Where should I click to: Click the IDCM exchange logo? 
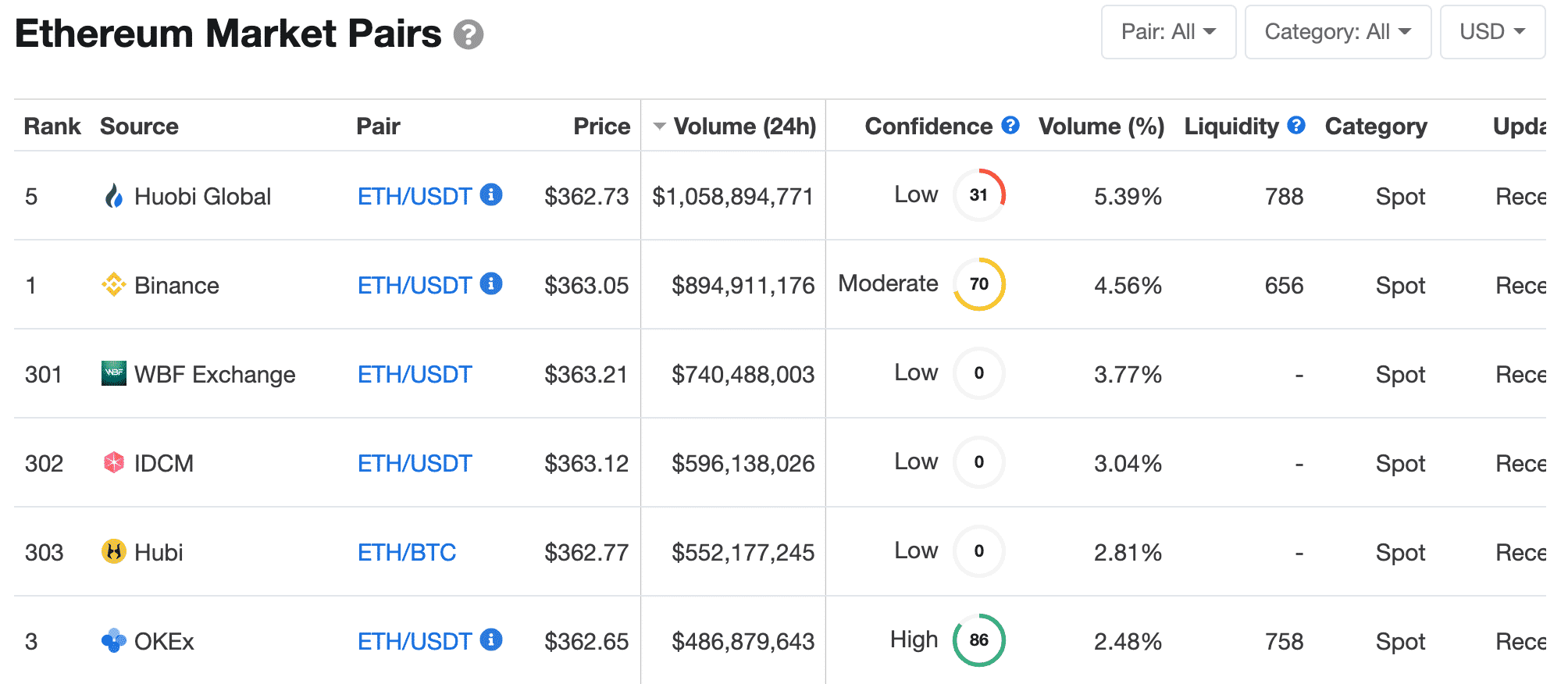(114, 463)
